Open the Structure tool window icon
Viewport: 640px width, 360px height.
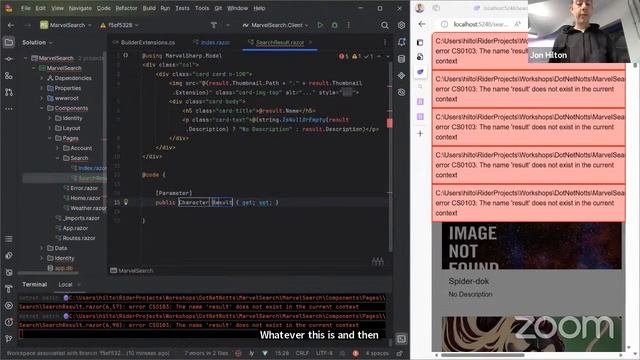[9, 76]
